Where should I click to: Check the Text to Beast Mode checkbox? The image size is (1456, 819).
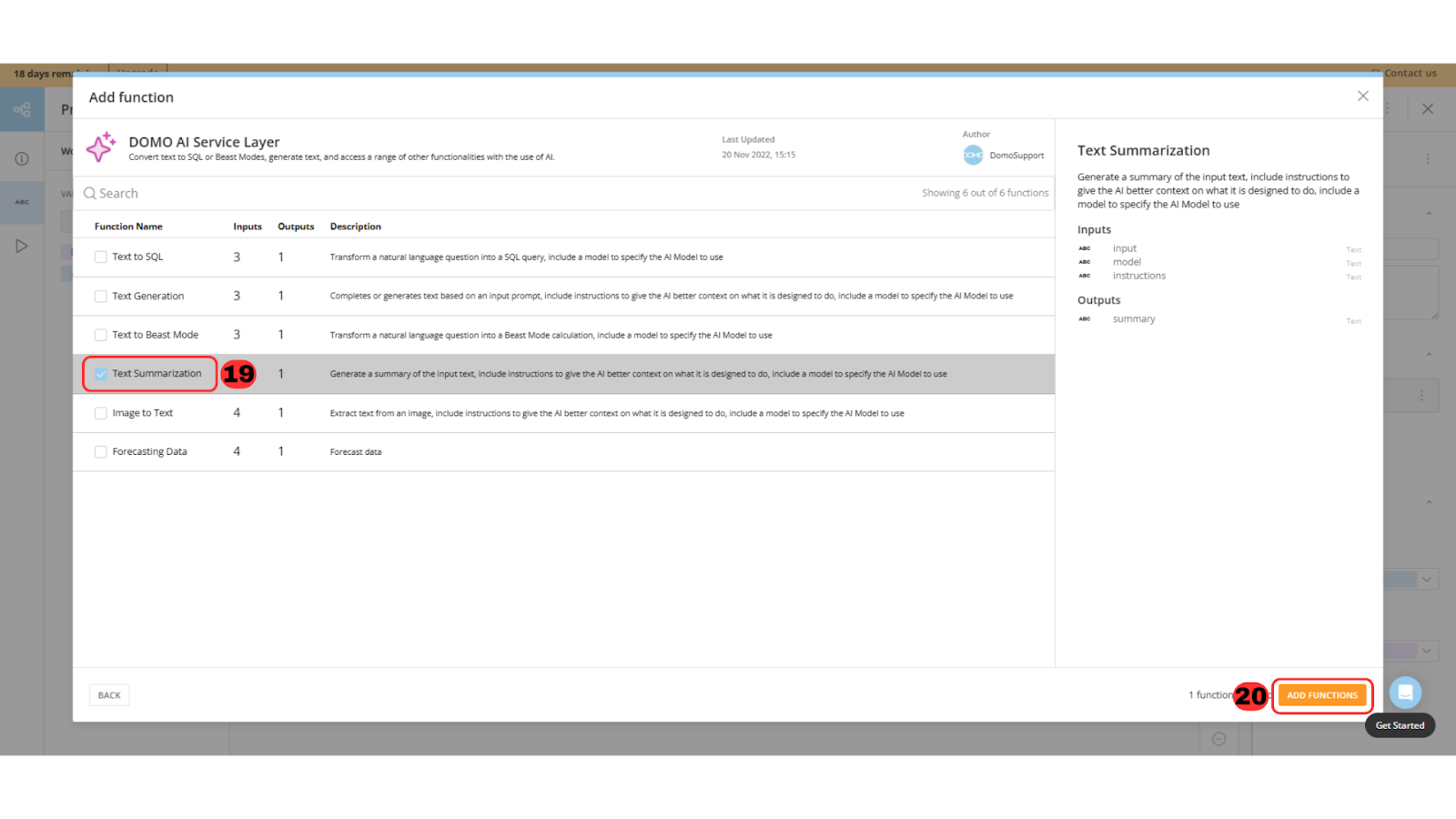101,335
